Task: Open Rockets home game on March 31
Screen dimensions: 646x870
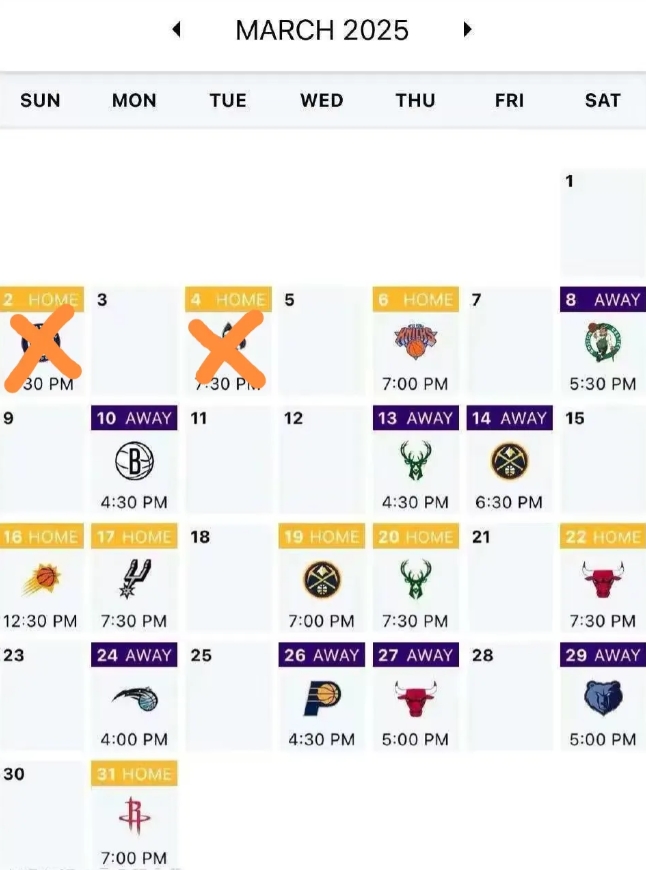Action: tap(134, 815)
